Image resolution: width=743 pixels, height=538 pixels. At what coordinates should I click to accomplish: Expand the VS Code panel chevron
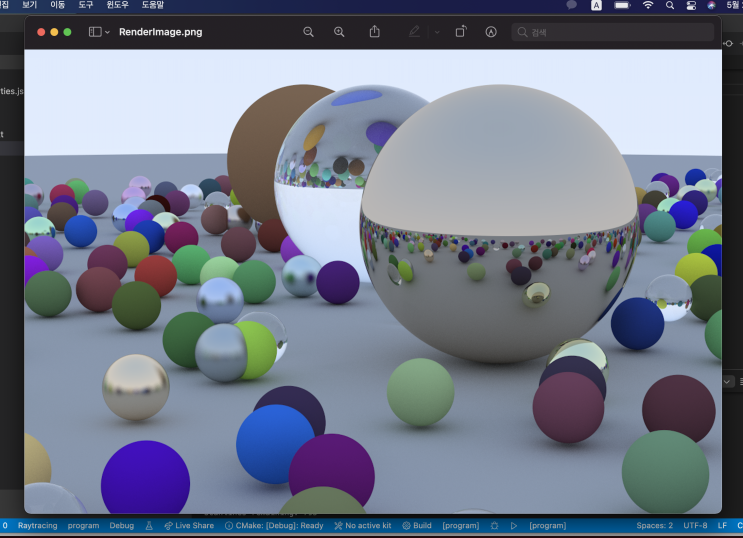coord(727,382)
